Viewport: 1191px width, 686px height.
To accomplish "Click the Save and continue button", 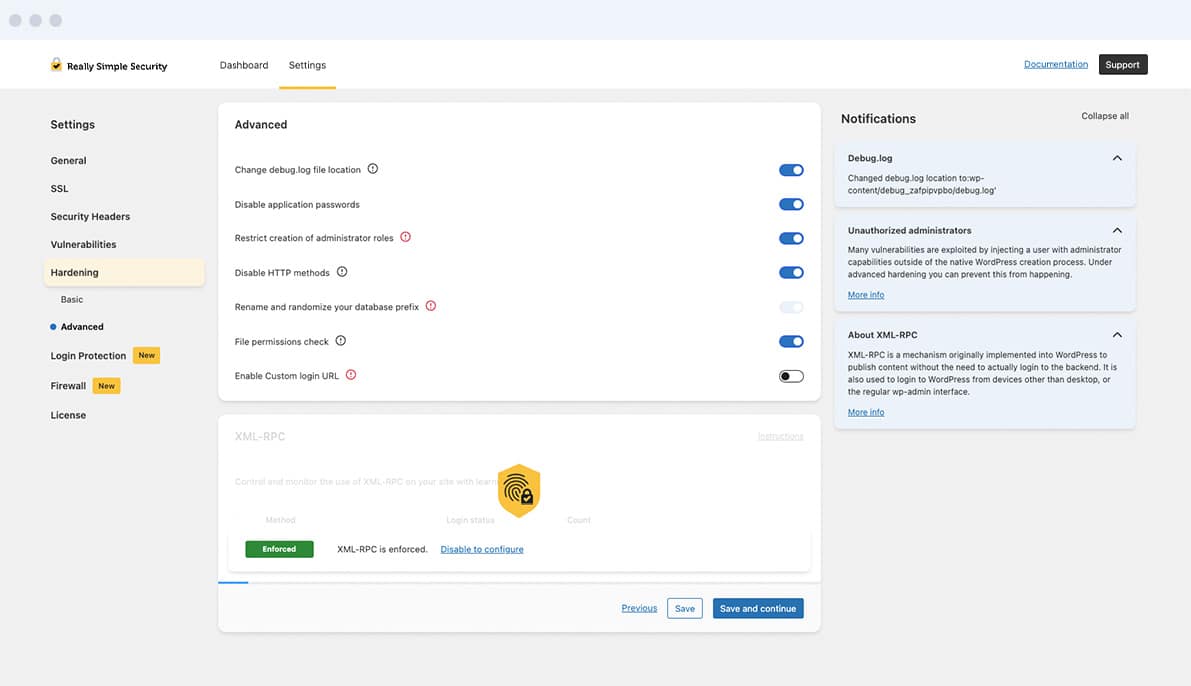I will point(758,608).
